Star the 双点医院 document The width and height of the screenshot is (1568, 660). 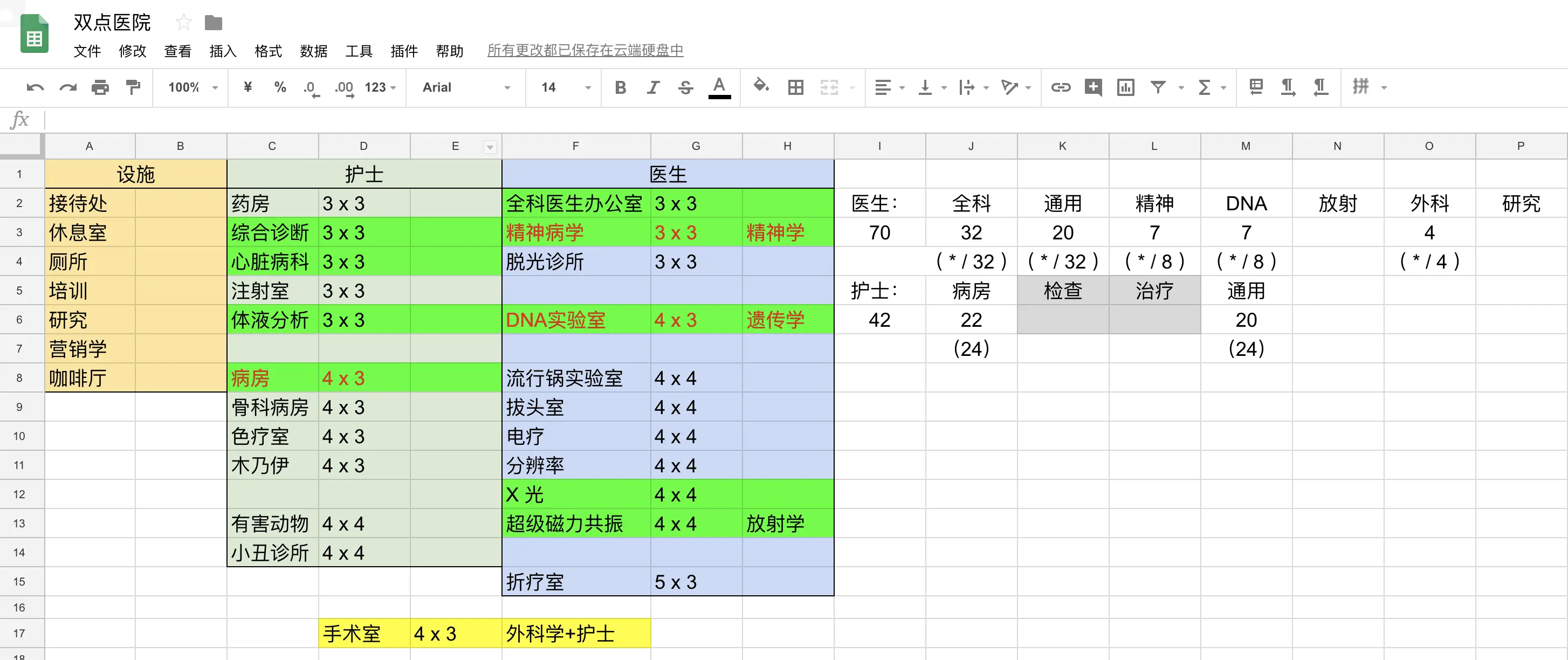[x=183, y=23]
